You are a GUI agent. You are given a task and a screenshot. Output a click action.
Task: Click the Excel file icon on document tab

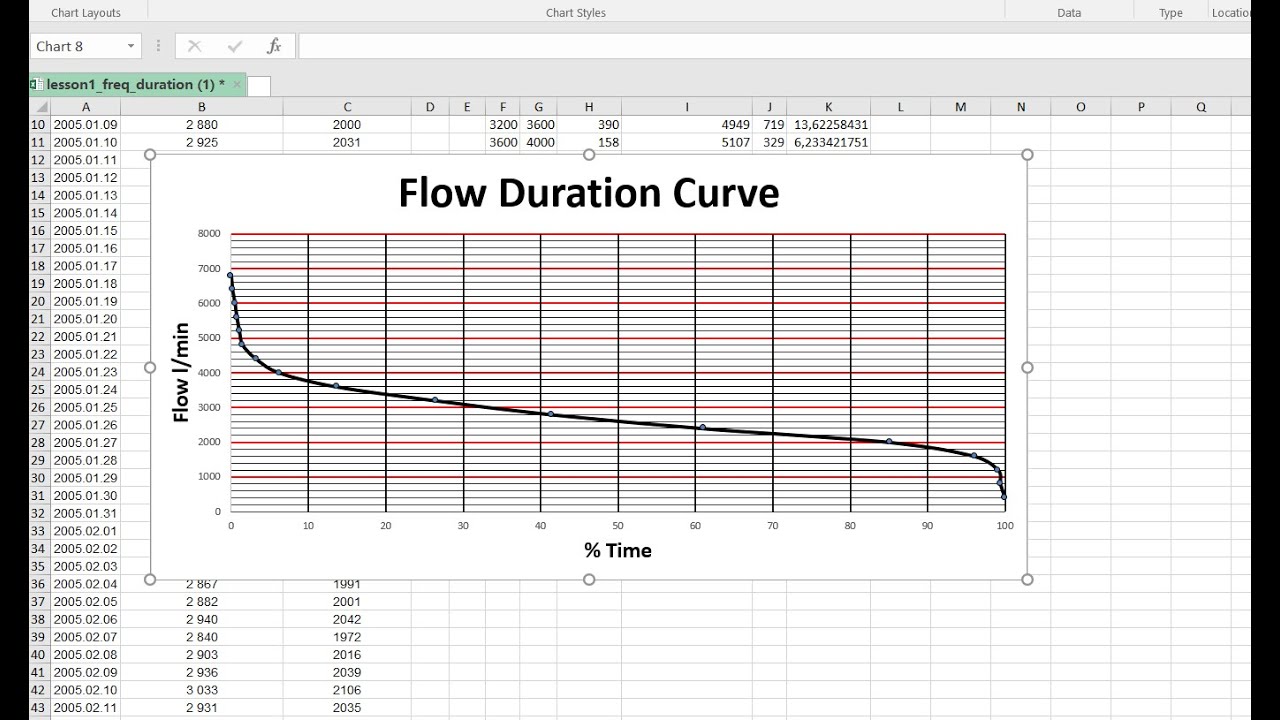coord(36,85)
